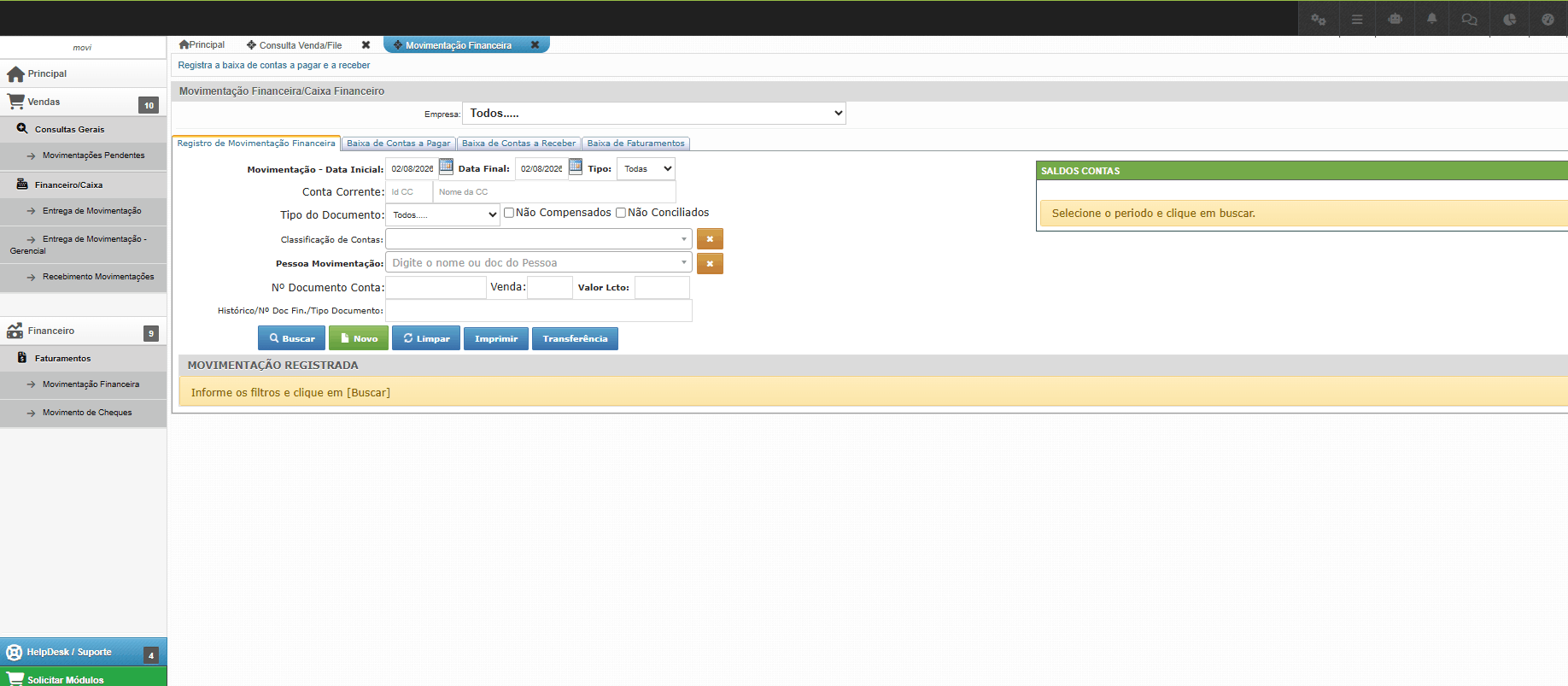Expand the Vendas sidebar section

pos(83,102)
